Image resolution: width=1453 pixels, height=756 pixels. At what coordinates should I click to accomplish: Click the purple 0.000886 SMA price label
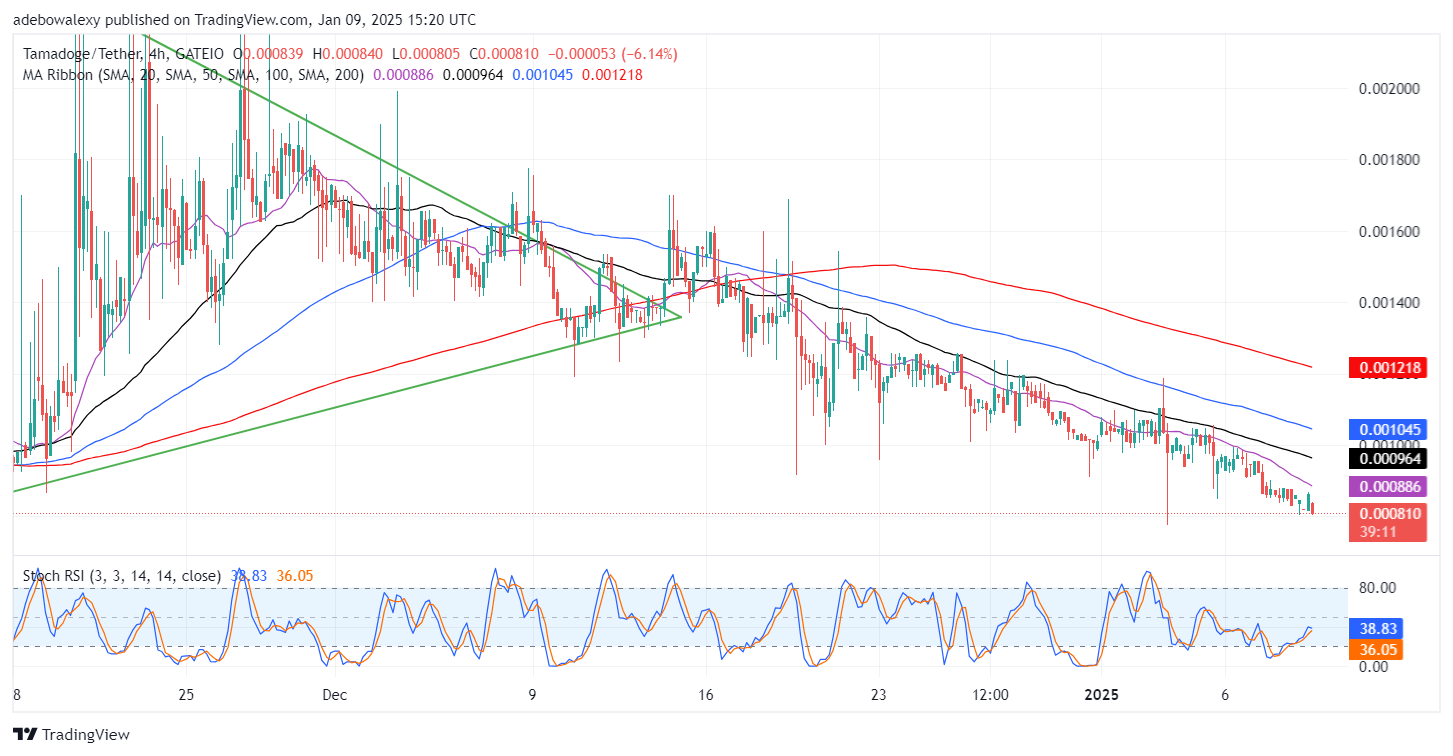click(1387, 487)
